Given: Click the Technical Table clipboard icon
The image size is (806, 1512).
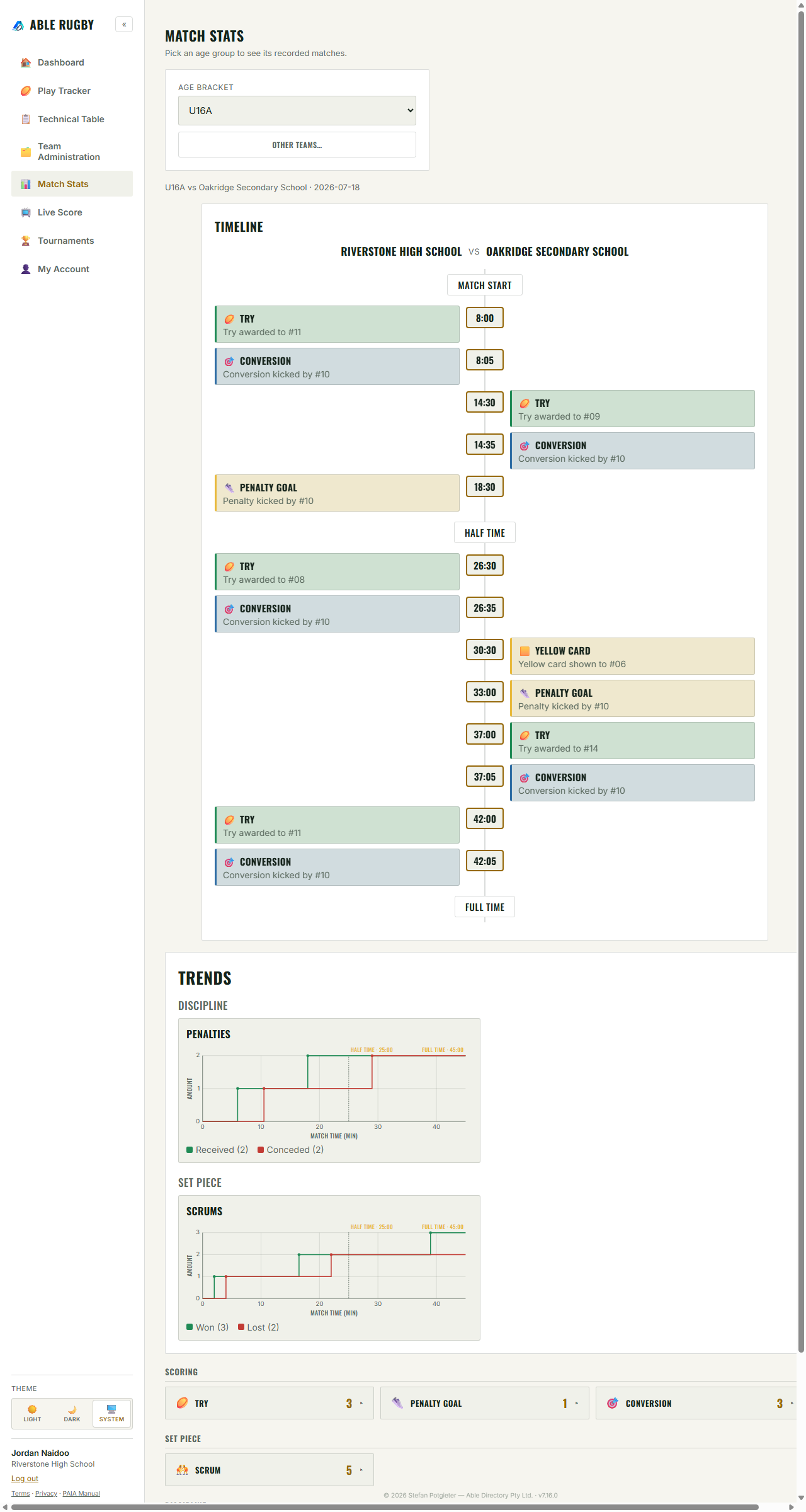Looking at the screenshot, I should [26, 119].
